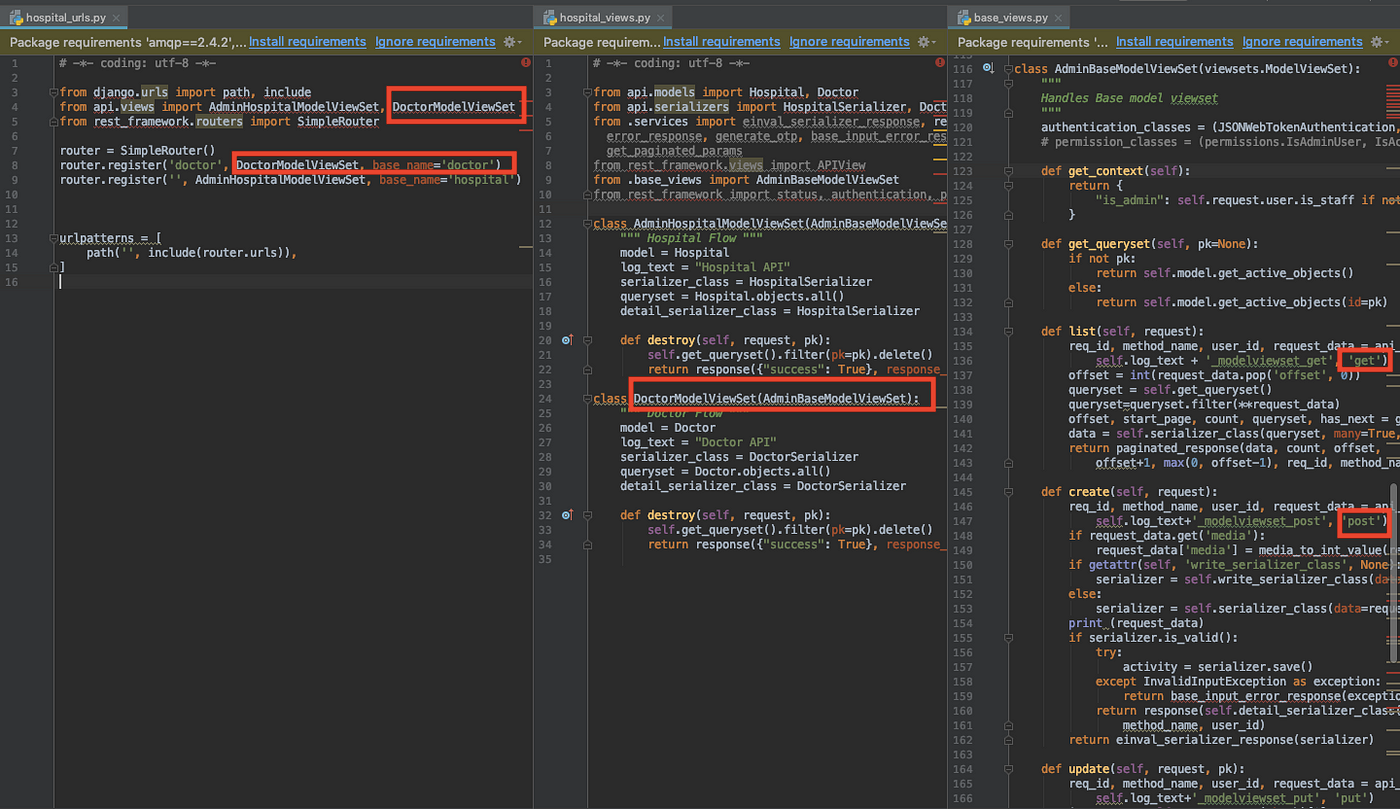Collapse the urlpatterns list fold on line 13
Screen dimensions: 1400x809
click(54, 238)
